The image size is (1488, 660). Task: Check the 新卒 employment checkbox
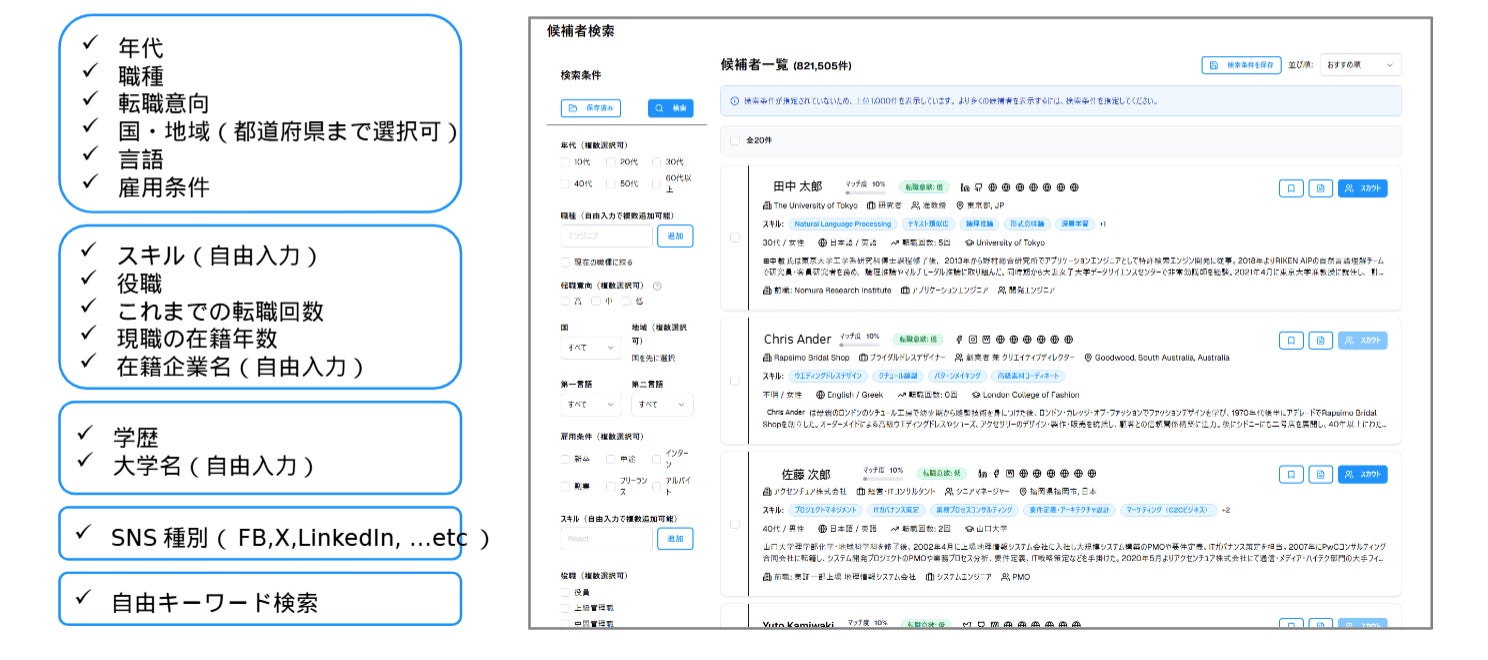click(566, 459)
